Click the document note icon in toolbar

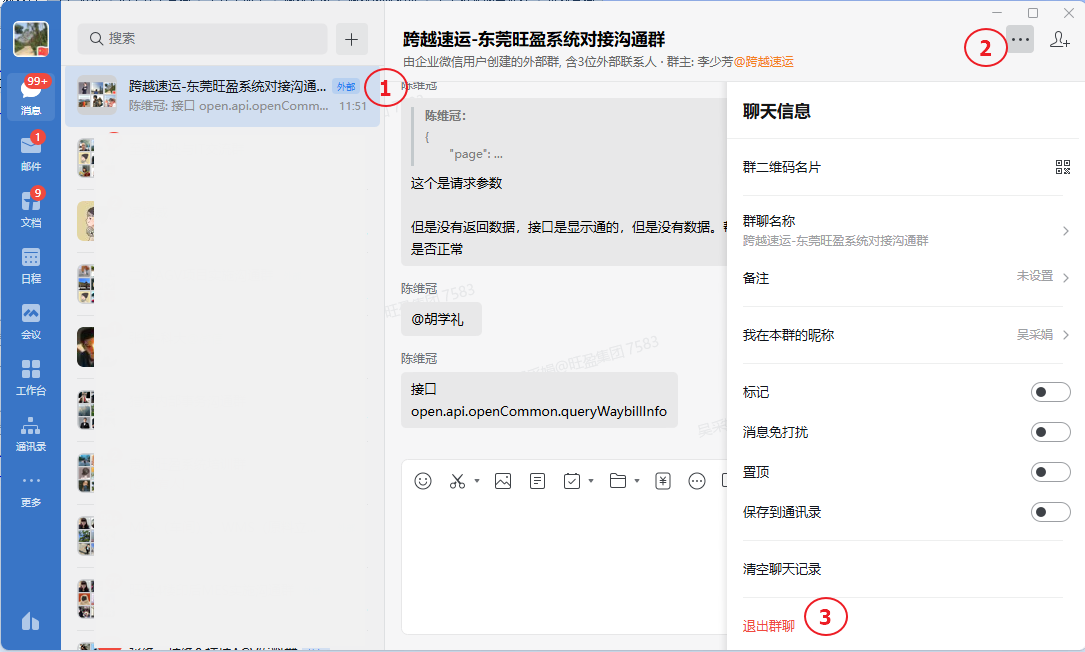coord(537,481)
